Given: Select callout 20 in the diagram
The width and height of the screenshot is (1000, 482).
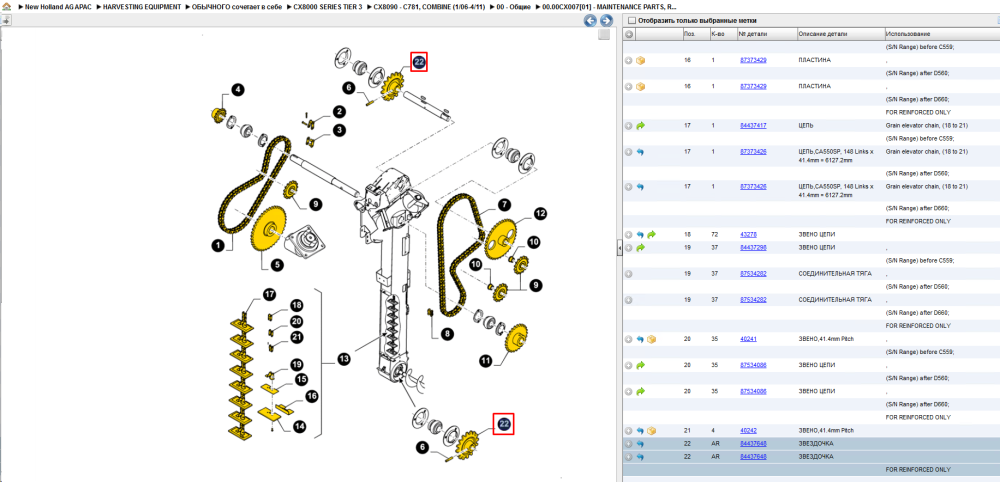Looking at the screenshot, I should pos(297,321).
